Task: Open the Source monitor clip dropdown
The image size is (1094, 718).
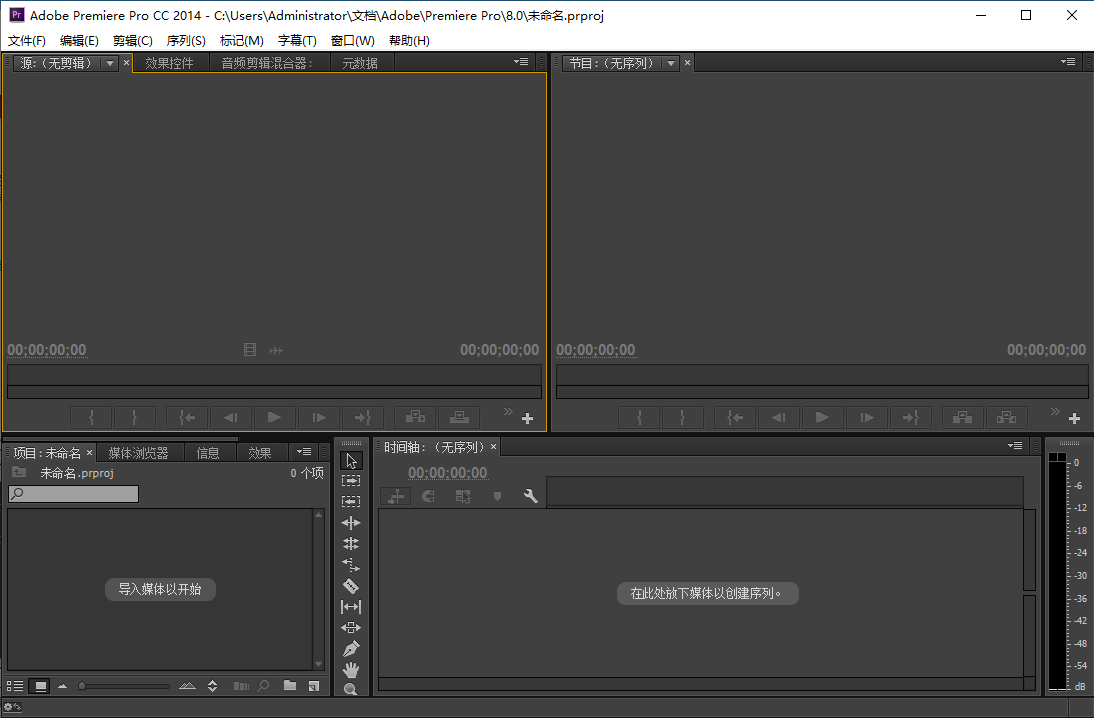Action: tap(109, 63)
